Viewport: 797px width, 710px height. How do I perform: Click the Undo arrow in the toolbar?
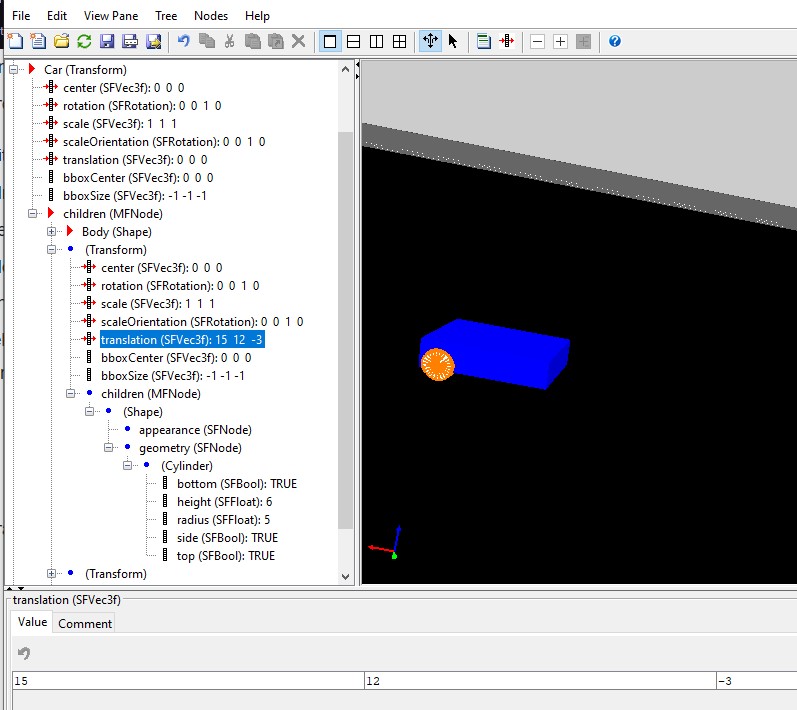(183, 41)
